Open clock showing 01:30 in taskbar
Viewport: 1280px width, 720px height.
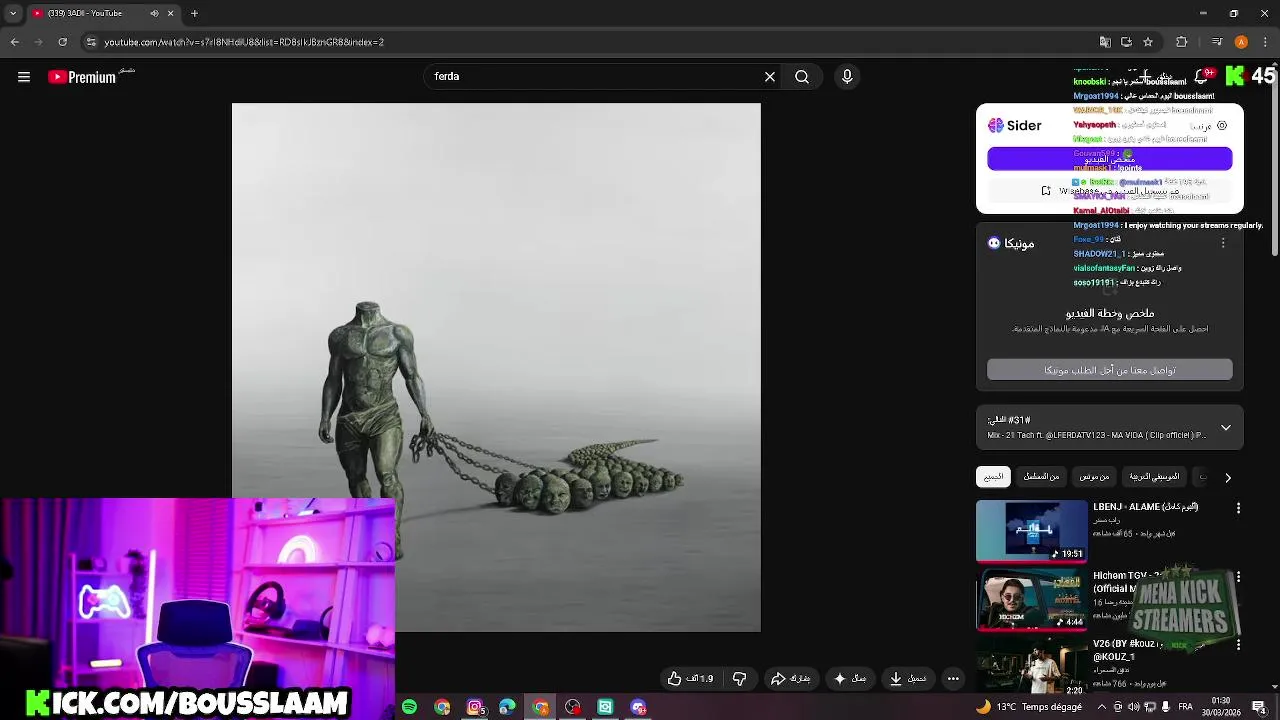click(x=1221, y=707)
